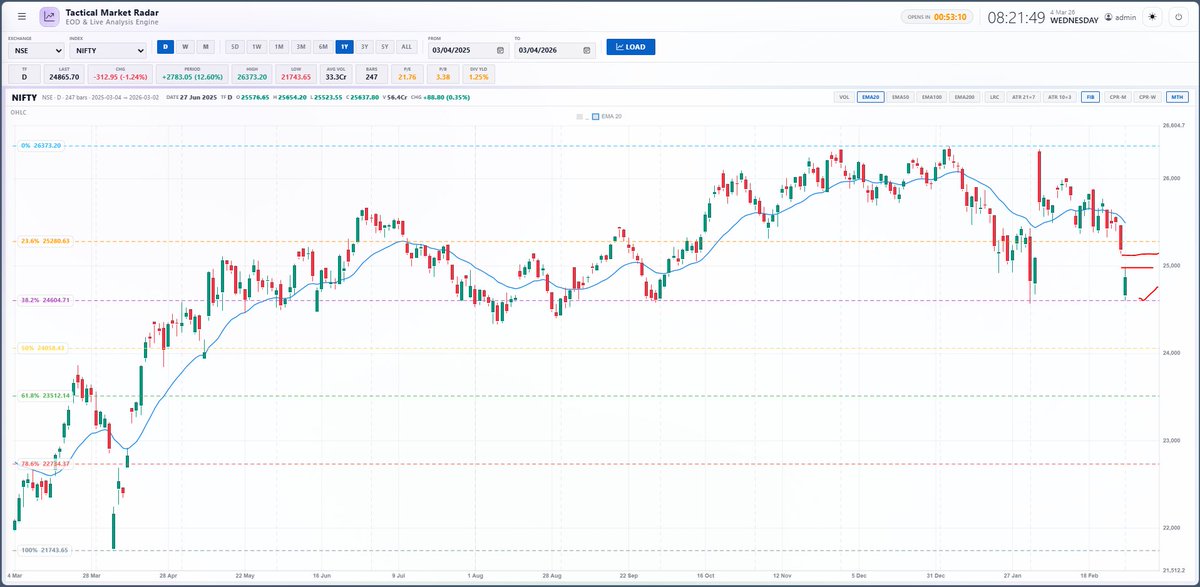
Task: Click the Fibonacci 38.2% 24604.71 label
Action: [44, 300]
